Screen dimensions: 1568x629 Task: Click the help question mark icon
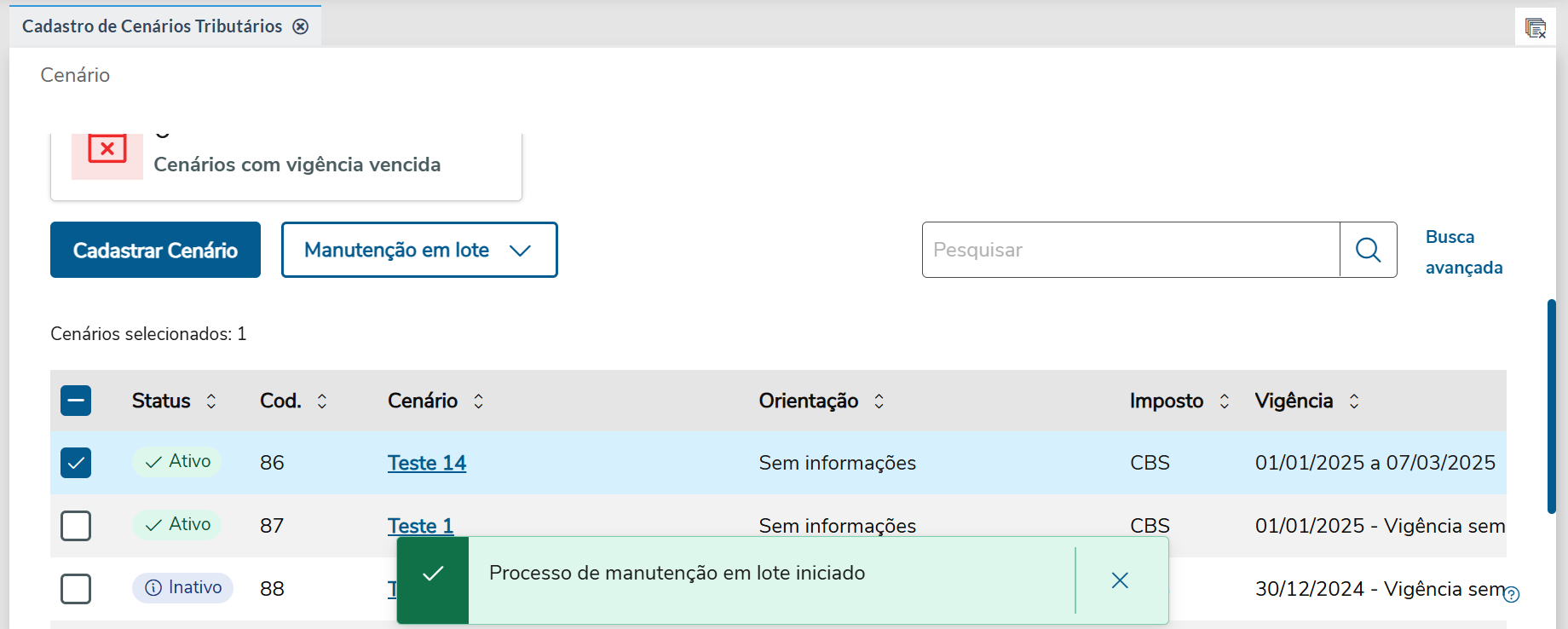click(1512, 595)
